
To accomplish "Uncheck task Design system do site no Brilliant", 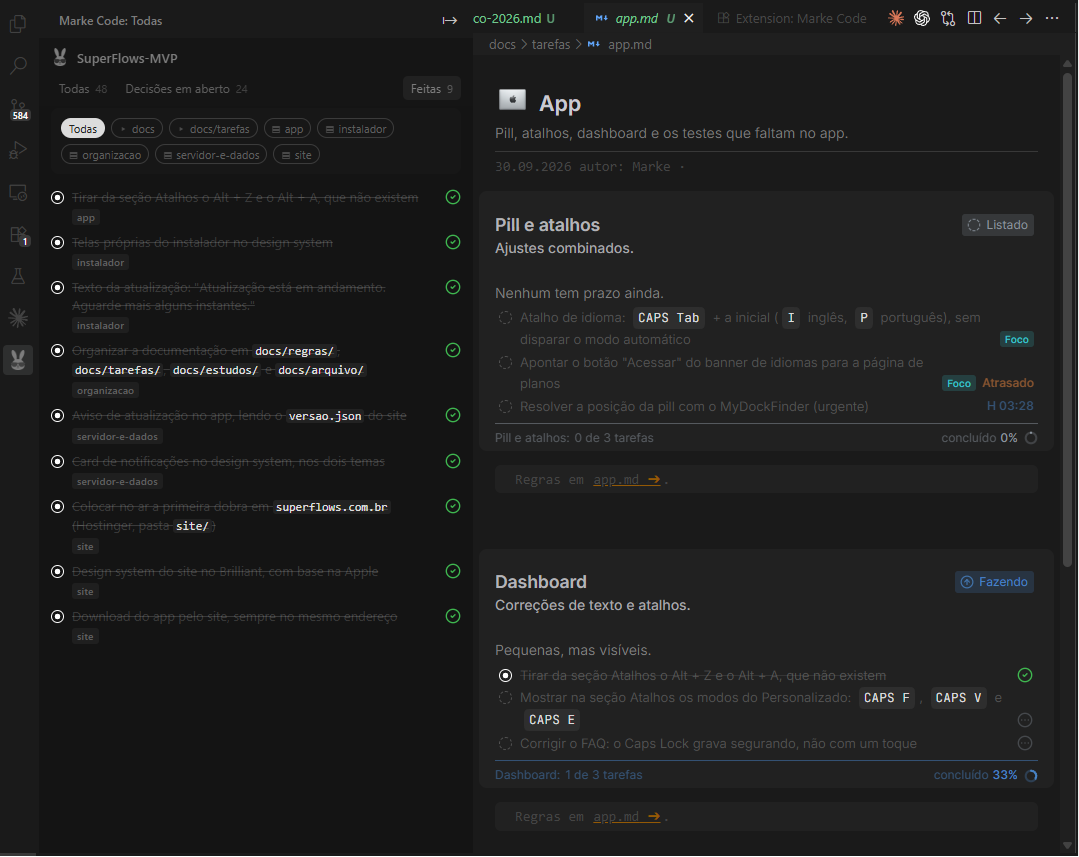I will (58, 571).
